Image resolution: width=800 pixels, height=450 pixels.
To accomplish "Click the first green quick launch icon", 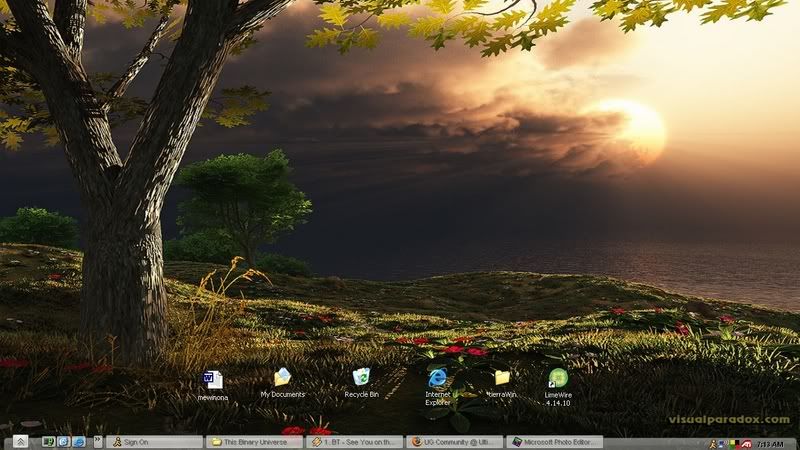I will (49, 442).
